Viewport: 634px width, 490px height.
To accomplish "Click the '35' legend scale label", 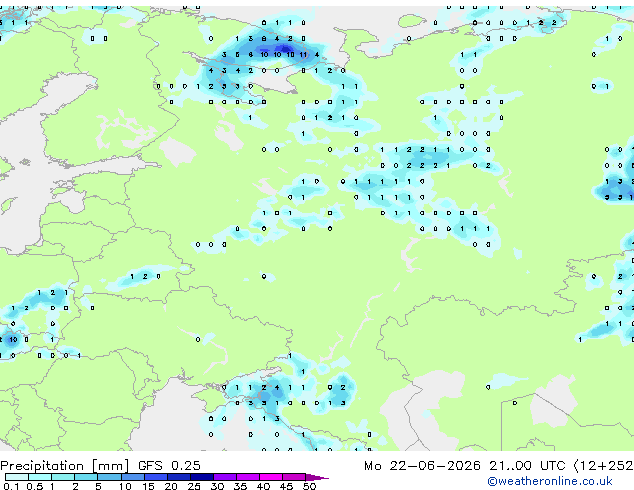I will pos(240,486).
